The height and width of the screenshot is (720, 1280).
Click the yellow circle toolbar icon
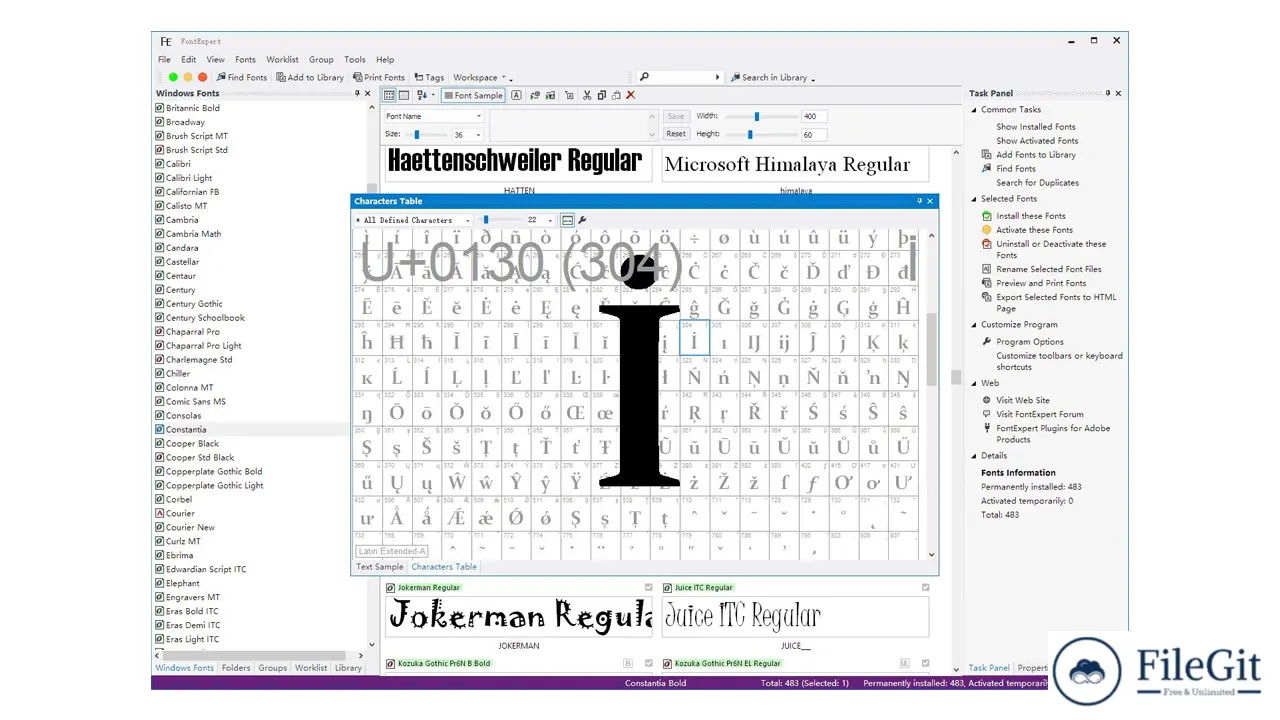coord(187,77)
